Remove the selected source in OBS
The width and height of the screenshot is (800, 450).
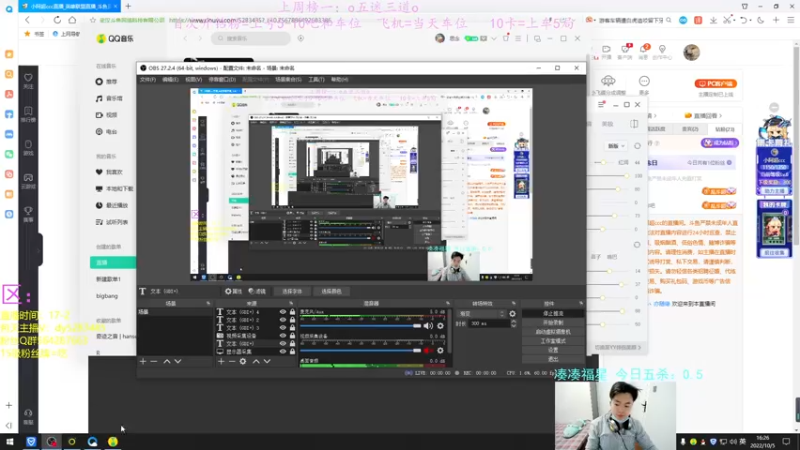[x=232, y=361]
